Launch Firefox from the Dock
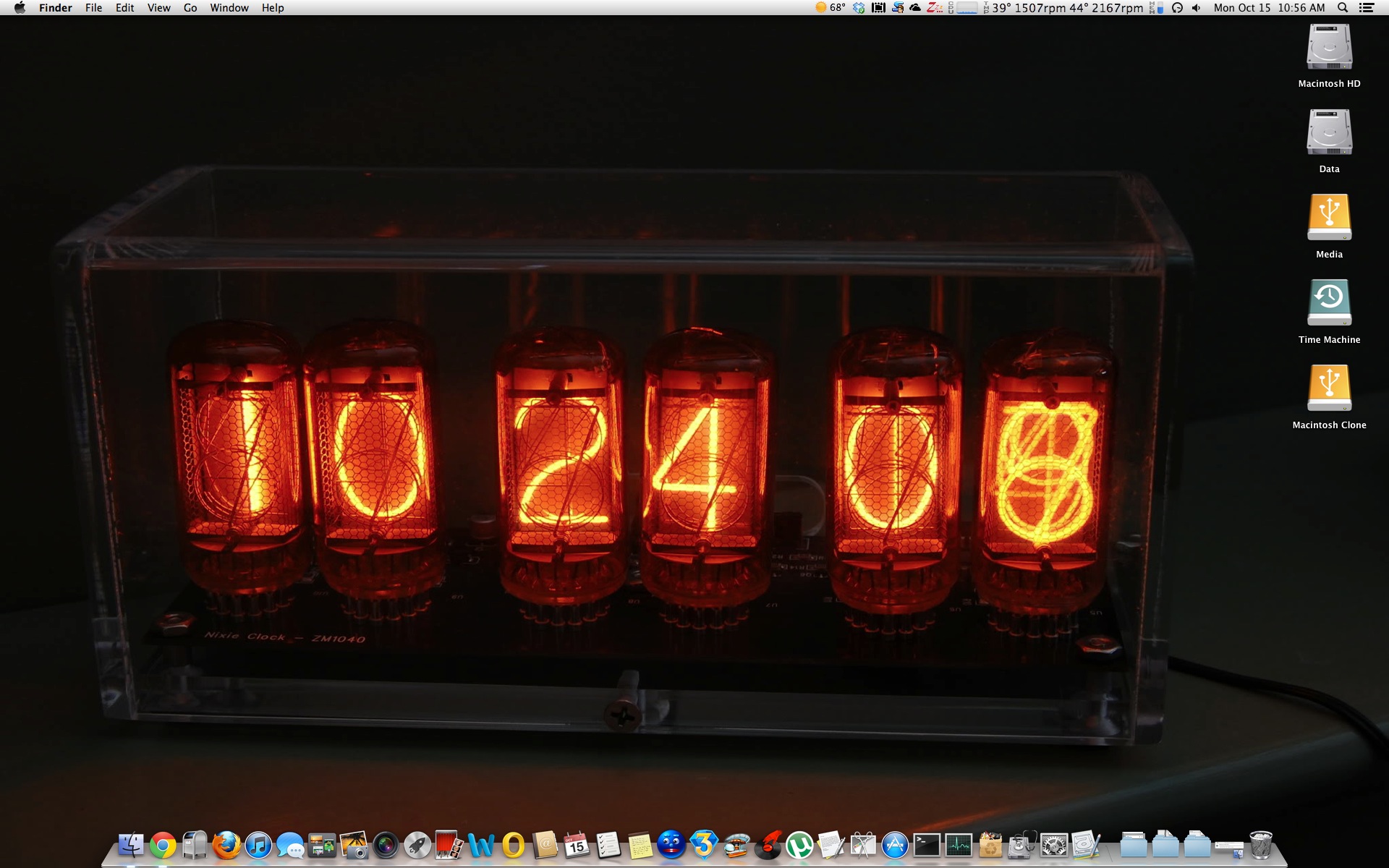 pyautogui.click(x=226, y=845)
